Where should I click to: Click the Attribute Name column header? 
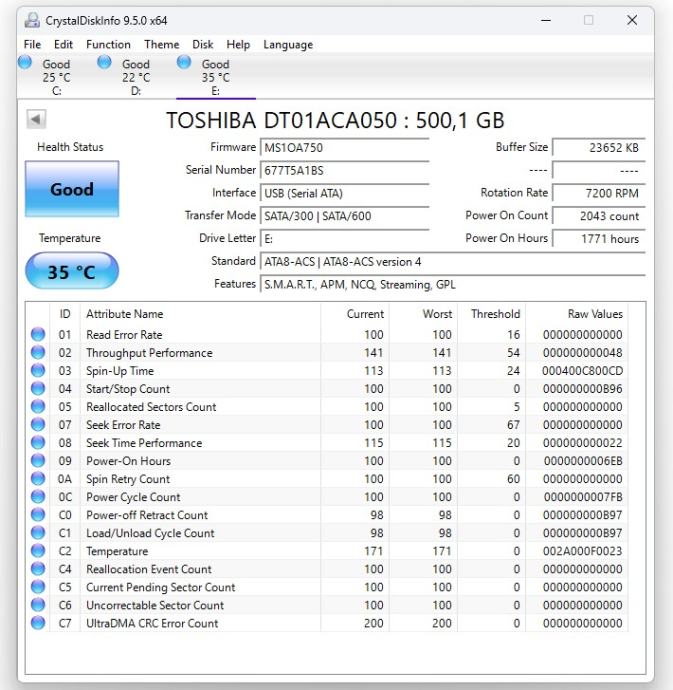200,314
